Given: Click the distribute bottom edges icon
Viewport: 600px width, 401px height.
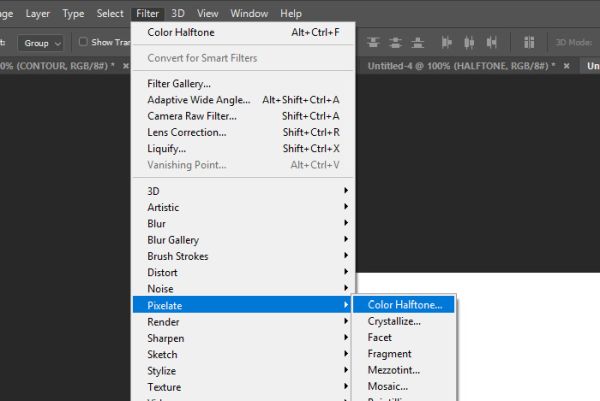Looking at the screenshot, I should click(417, 42).
